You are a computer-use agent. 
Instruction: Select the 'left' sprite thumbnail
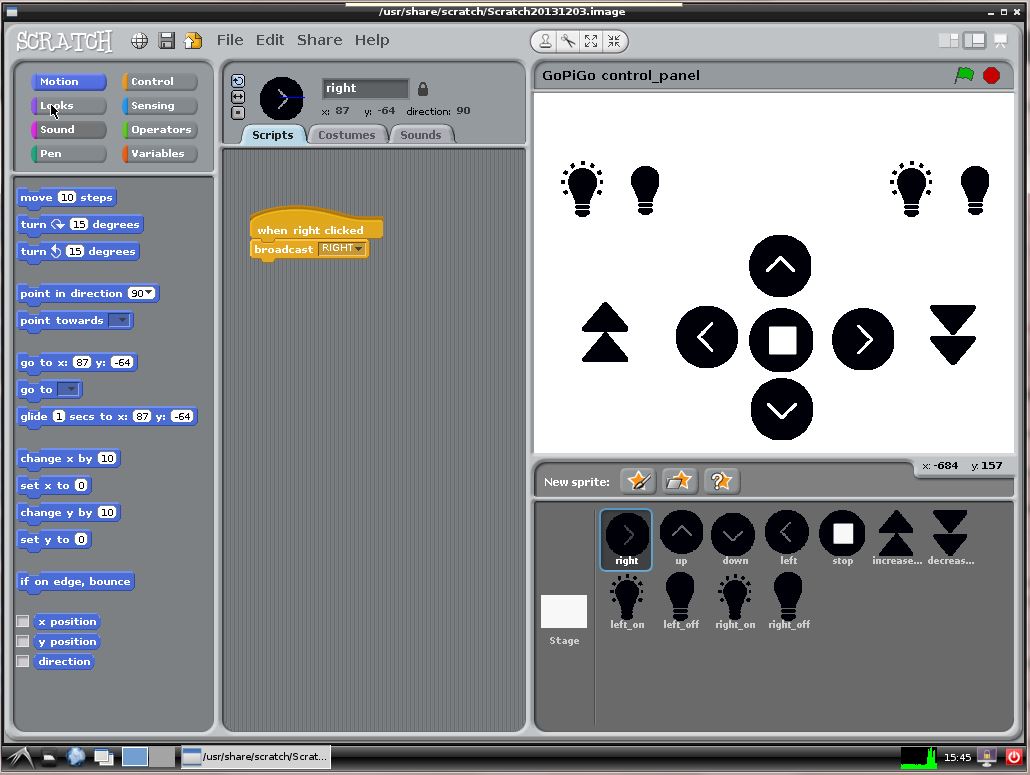point(788,538)
